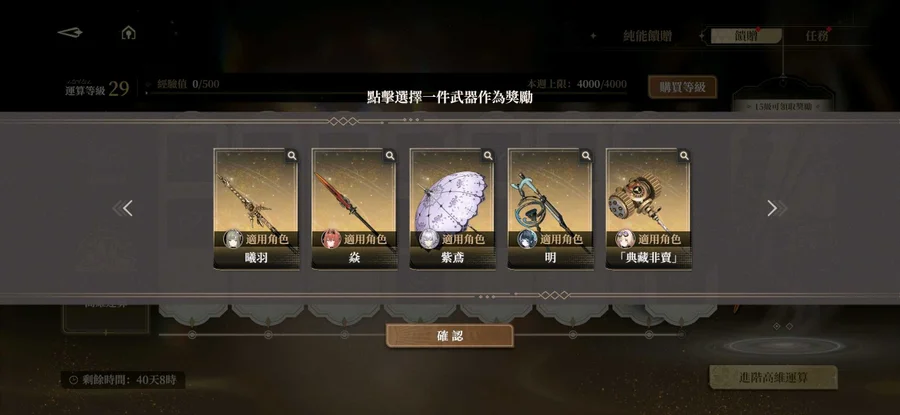Choose the 「典藏非賣」 hammer weapon card
This screenshot has height=415, width=900.
(x=649, y=209)
